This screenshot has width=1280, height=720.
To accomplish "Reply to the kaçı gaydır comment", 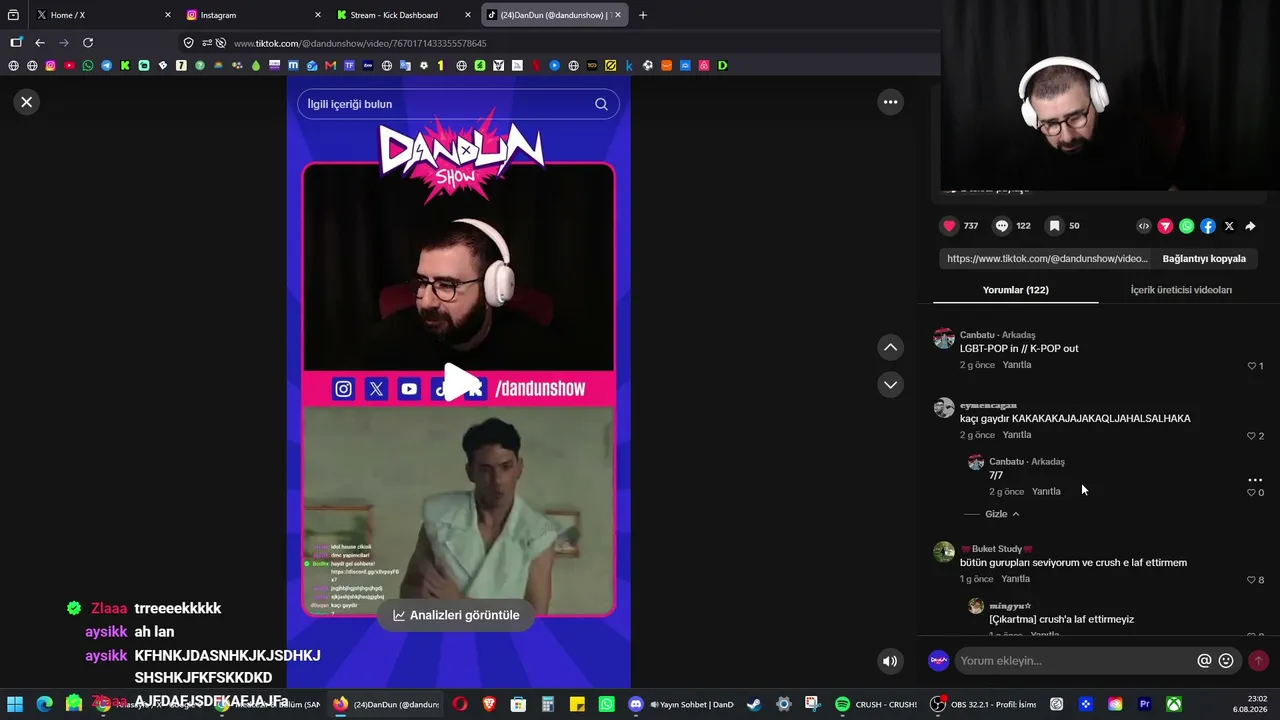I will (1017, 435).
